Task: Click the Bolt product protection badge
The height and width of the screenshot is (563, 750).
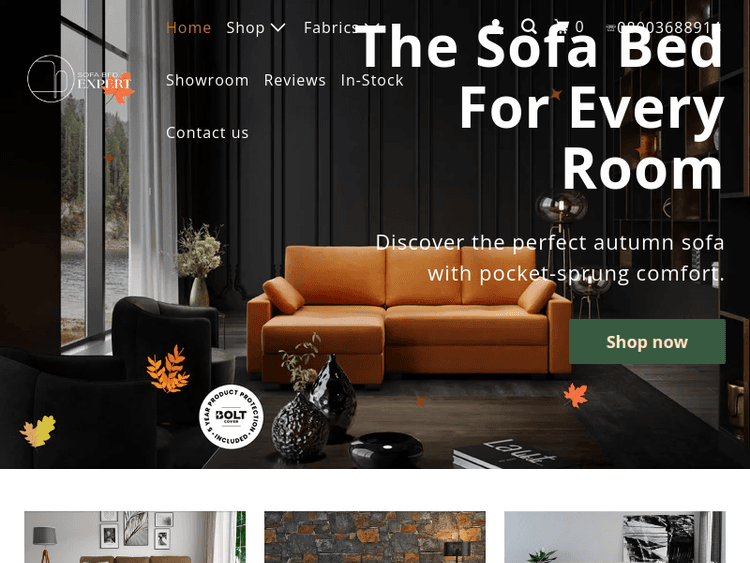Action: point(231,417)
